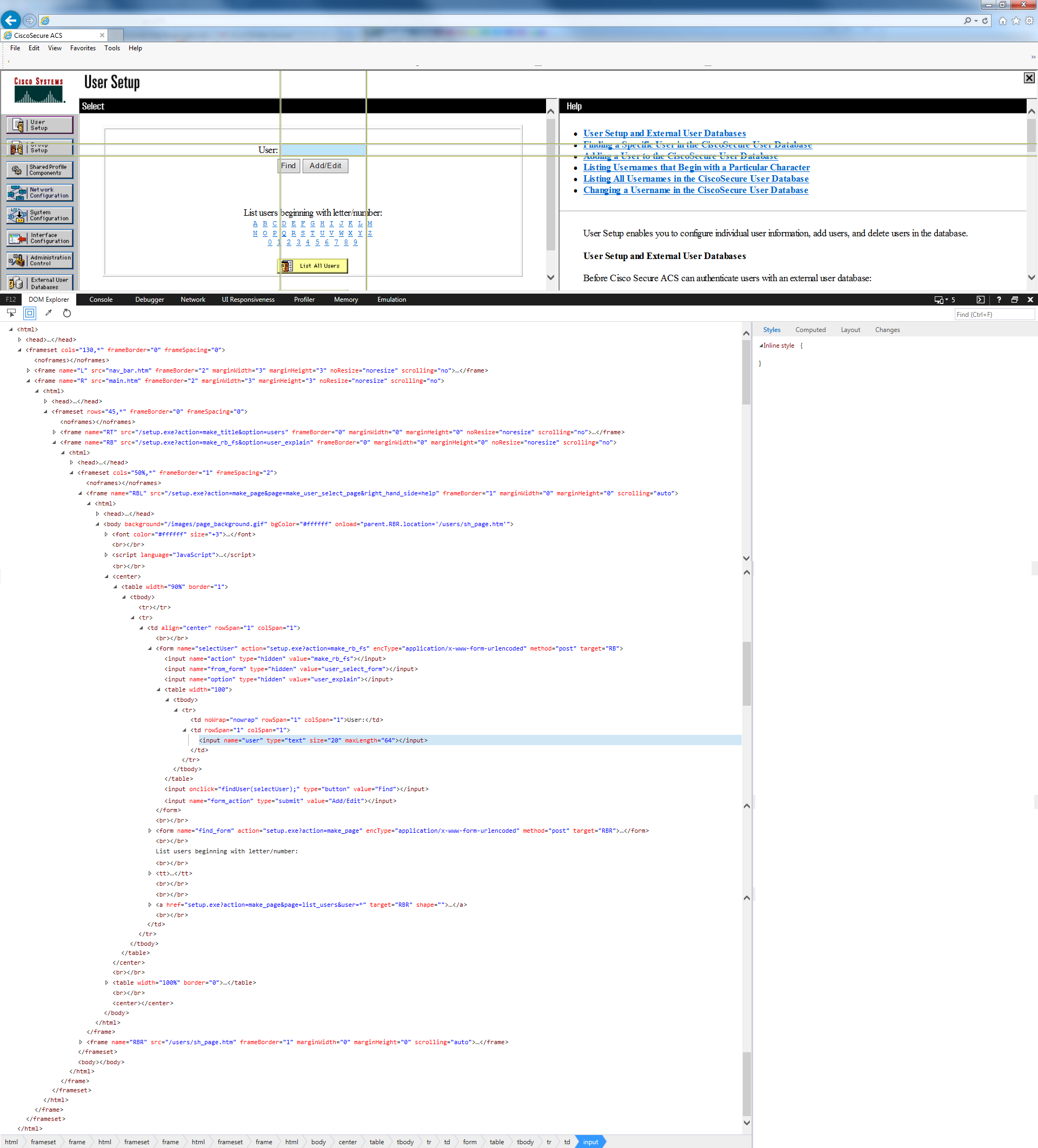Image resolution: width=1038 pixels, height=1148 pixels.
Task: Click the browser Back arrow button
Action: [10, 21]
